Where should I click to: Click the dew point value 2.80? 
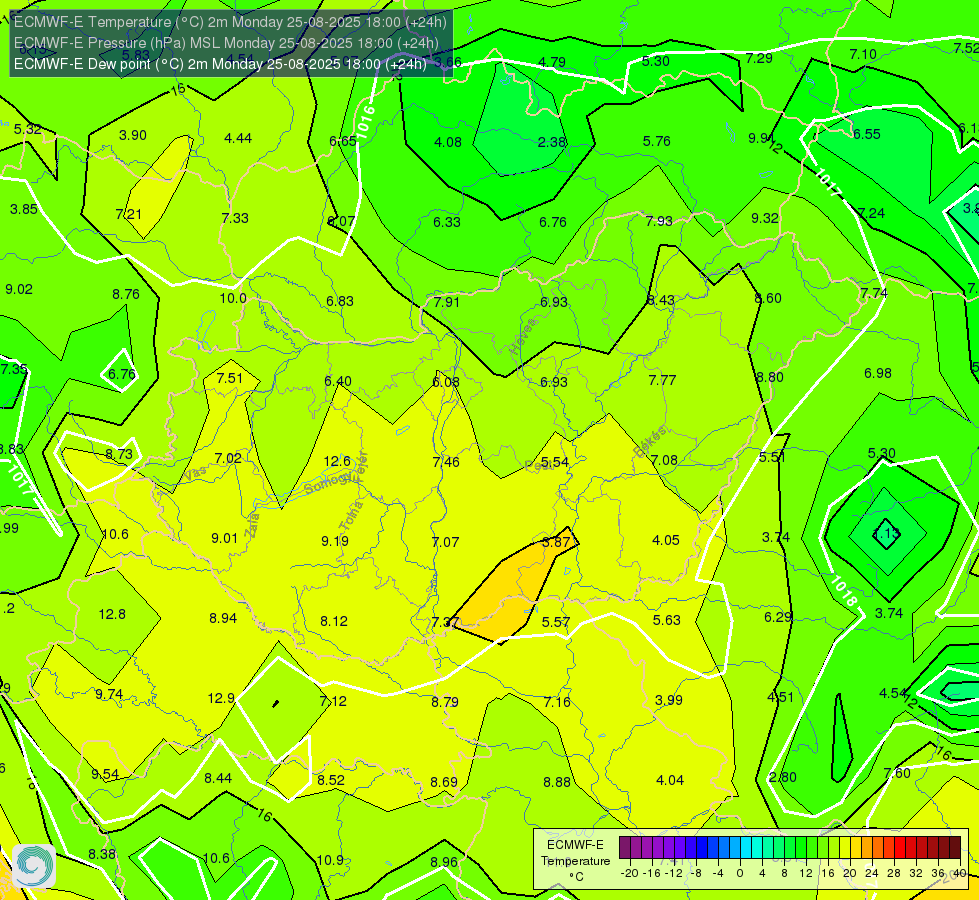[782, 777]
